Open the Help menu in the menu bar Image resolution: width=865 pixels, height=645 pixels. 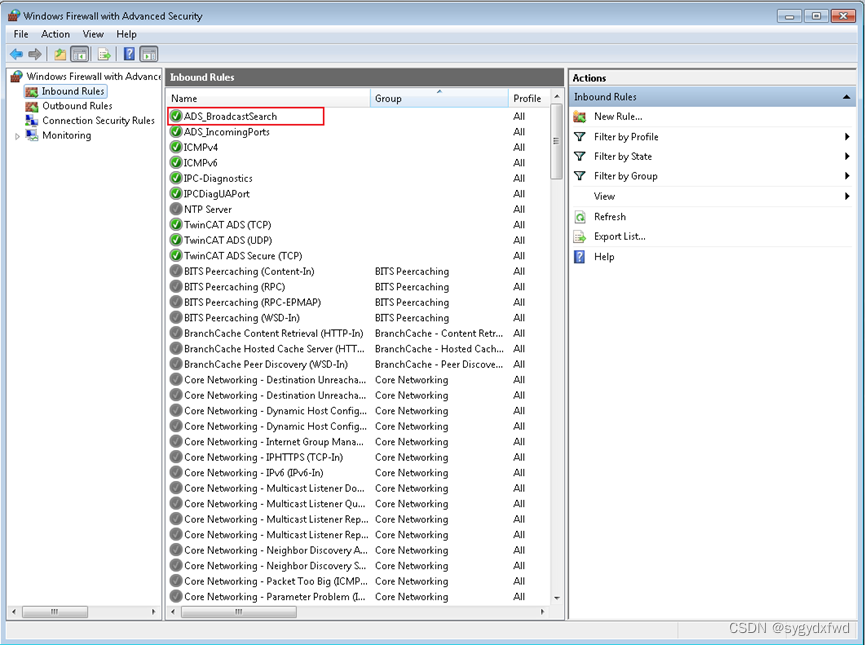pyautogui.click(x=126, y=34)
